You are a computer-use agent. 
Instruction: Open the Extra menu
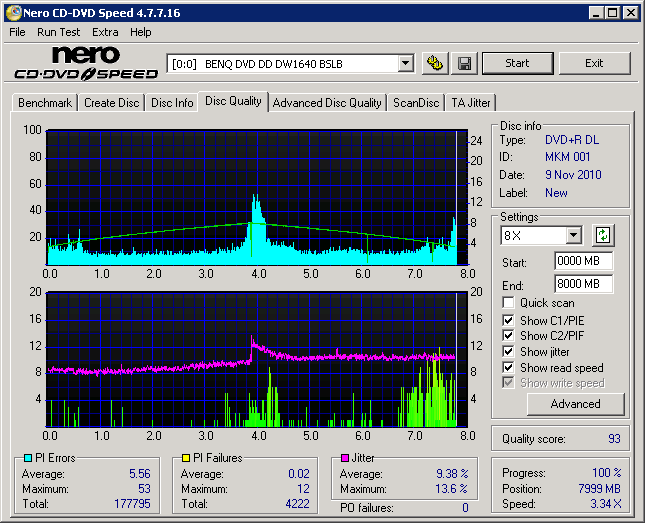pyautogui.click(x=105, y=32)
